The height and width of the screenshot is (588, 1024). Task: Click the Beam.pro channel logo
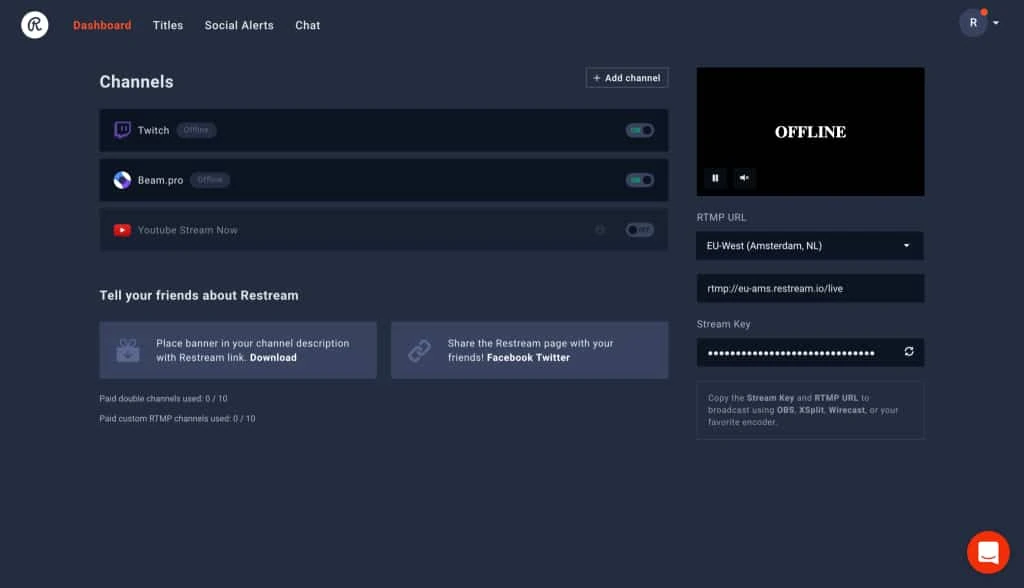click(x=122, y=180)
